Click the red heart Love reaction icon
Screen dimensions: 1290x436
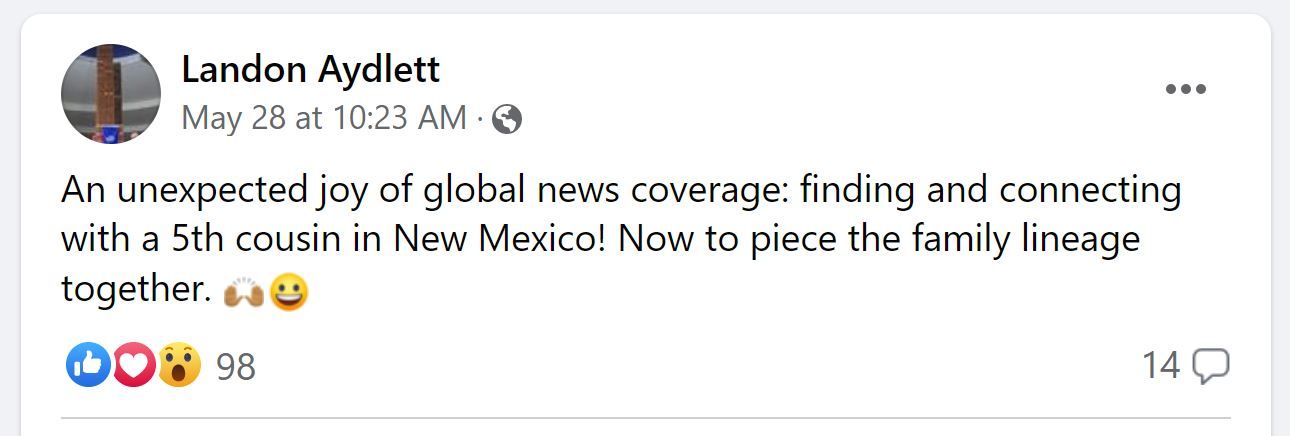[x=132, y=366]
